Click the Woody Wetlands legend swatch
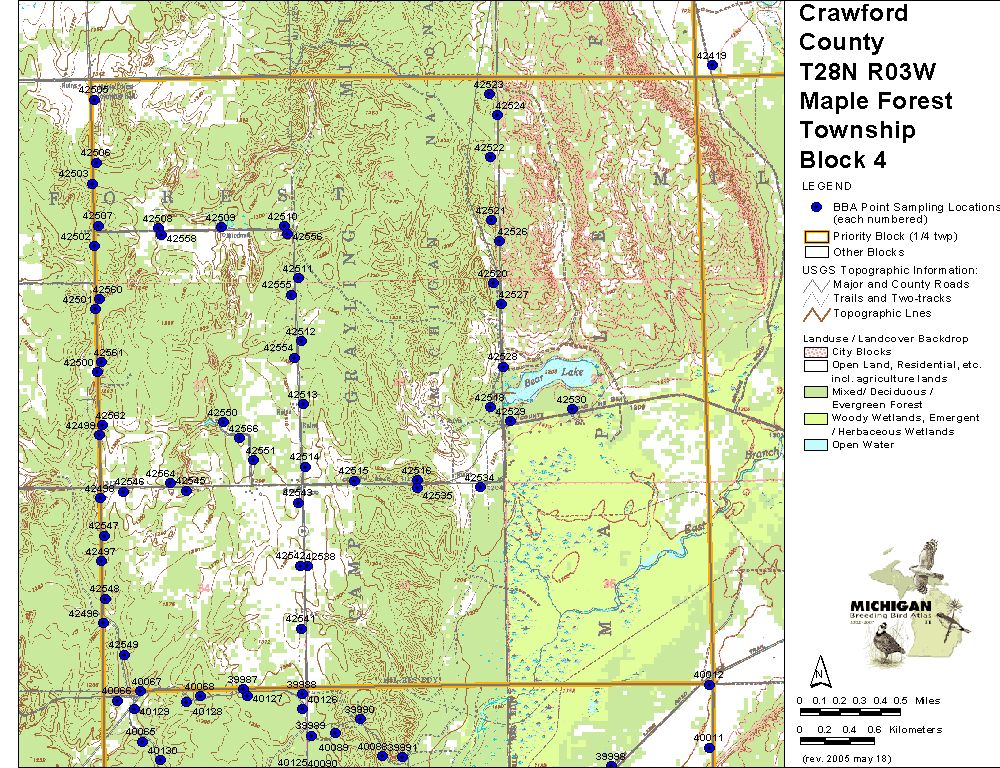The height and width of the screenshot is (768, 1000). point(816,418)
